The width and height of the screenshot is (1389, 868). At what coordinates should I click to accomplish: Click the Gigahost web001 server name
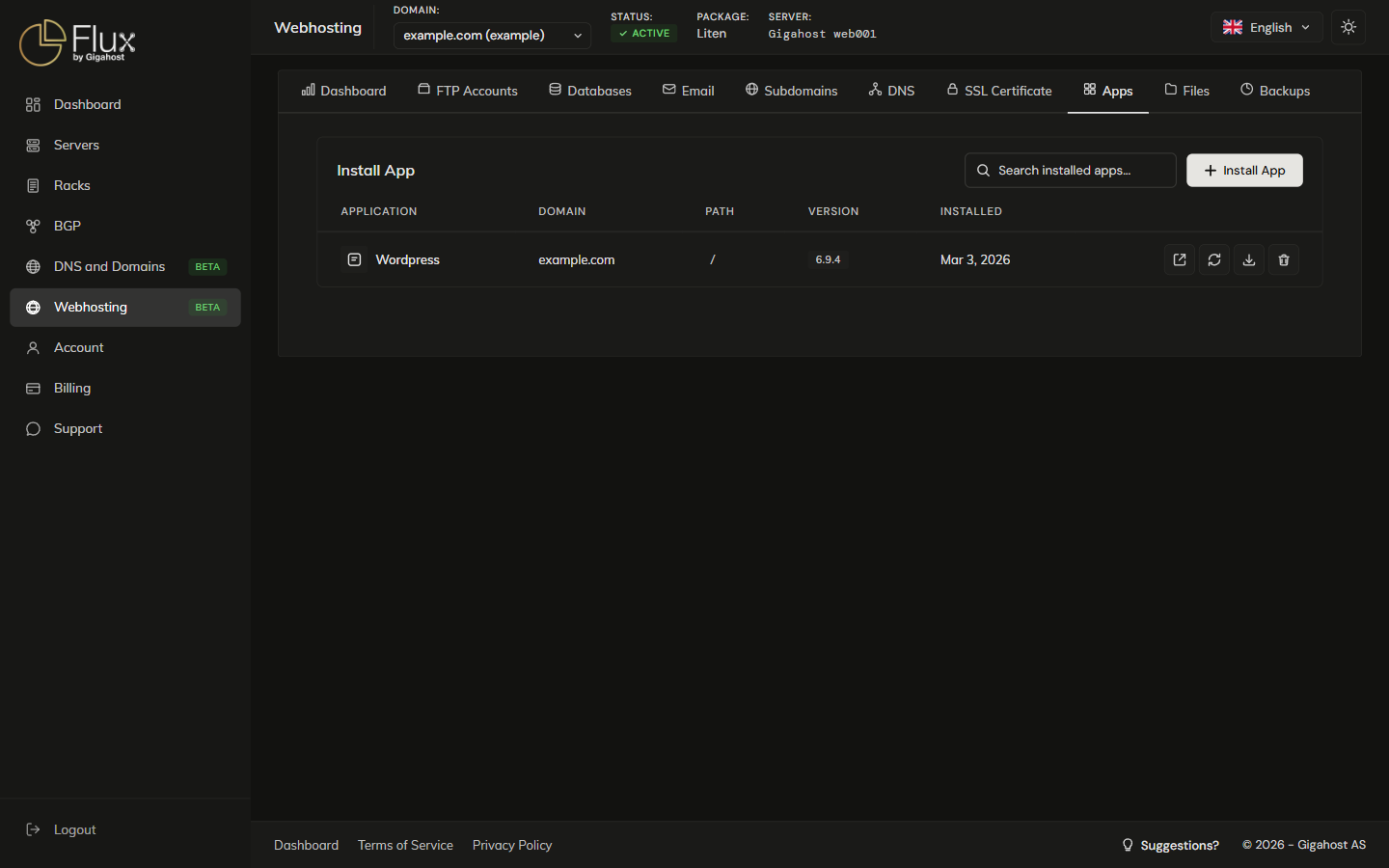coord(822,34)
